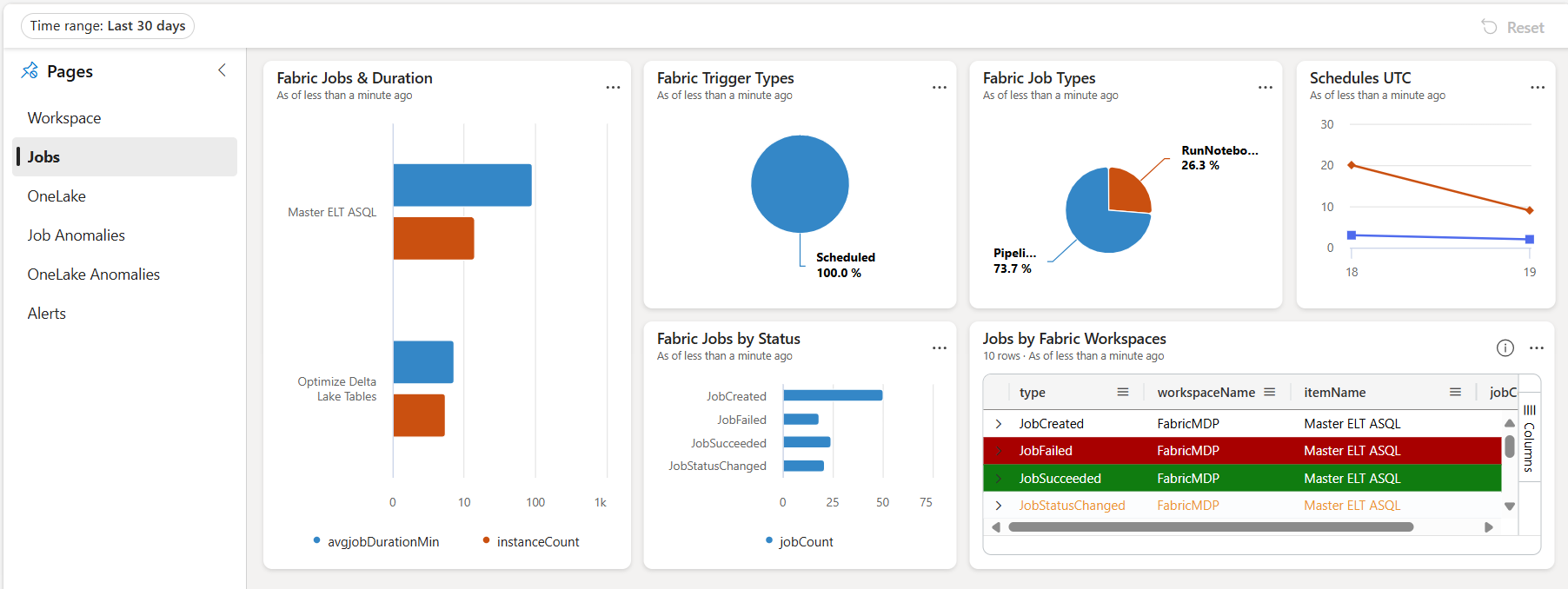Open the Columns side panel in table
Viewport: 1568px width, 589px height.
tap(1529, 439)
